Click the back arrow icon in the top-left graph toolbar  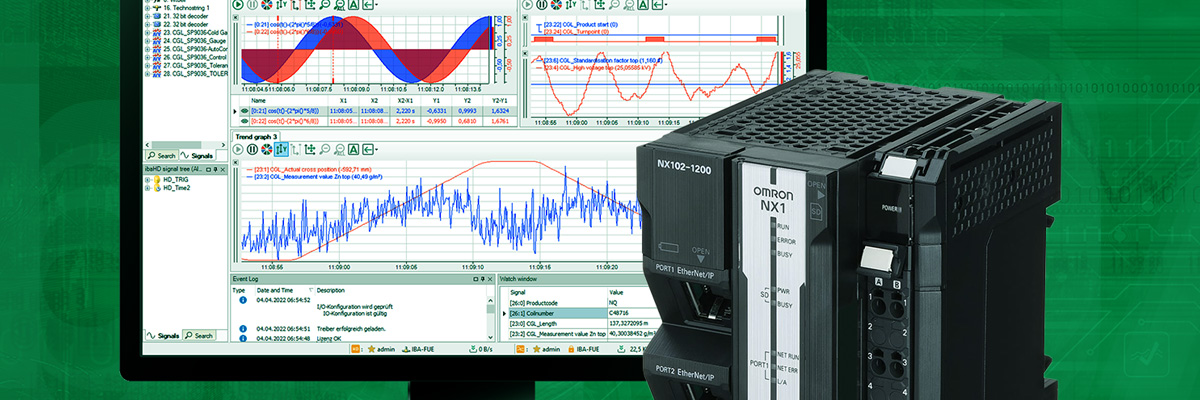pyautogui.click(x=368, y=5)
